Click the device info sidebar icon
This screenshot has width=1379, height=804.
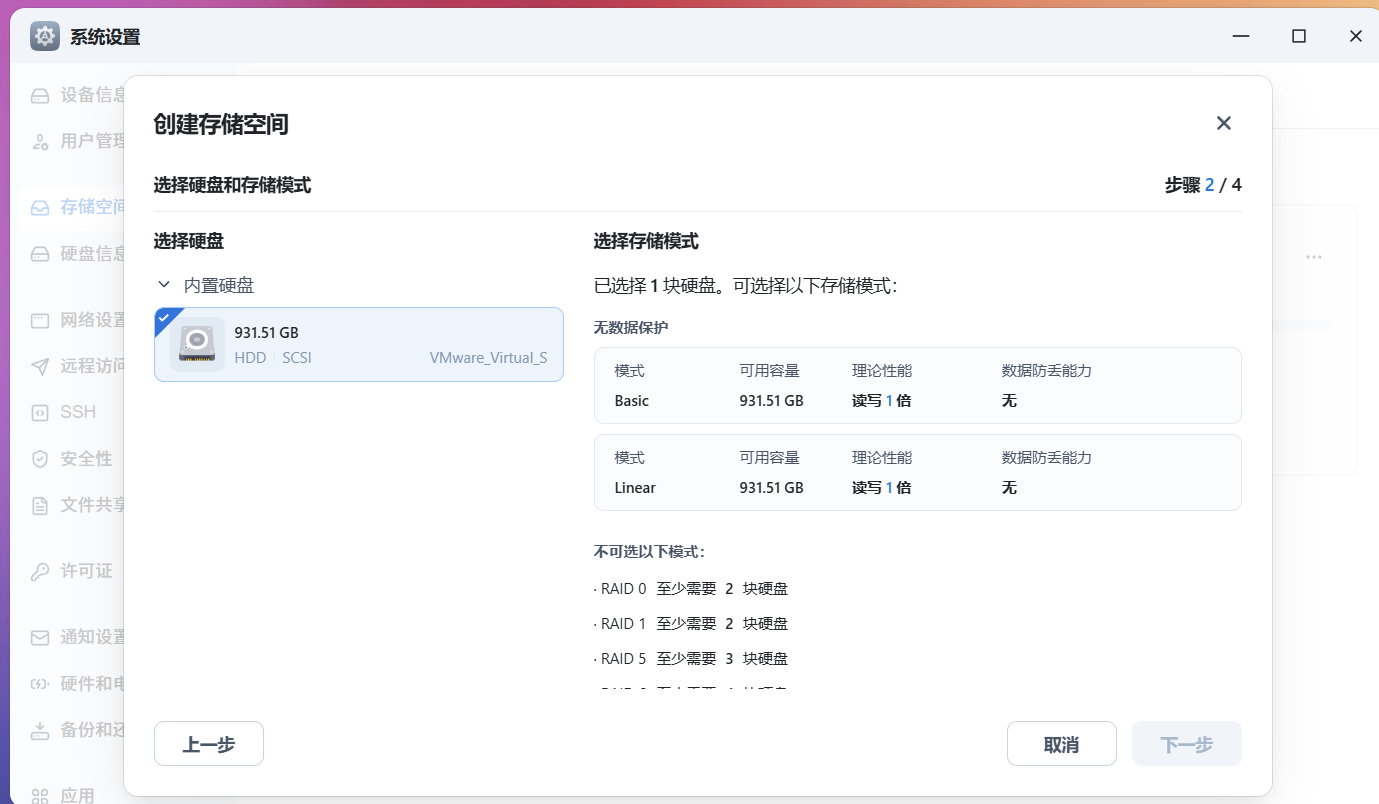[x=40, y=96]
